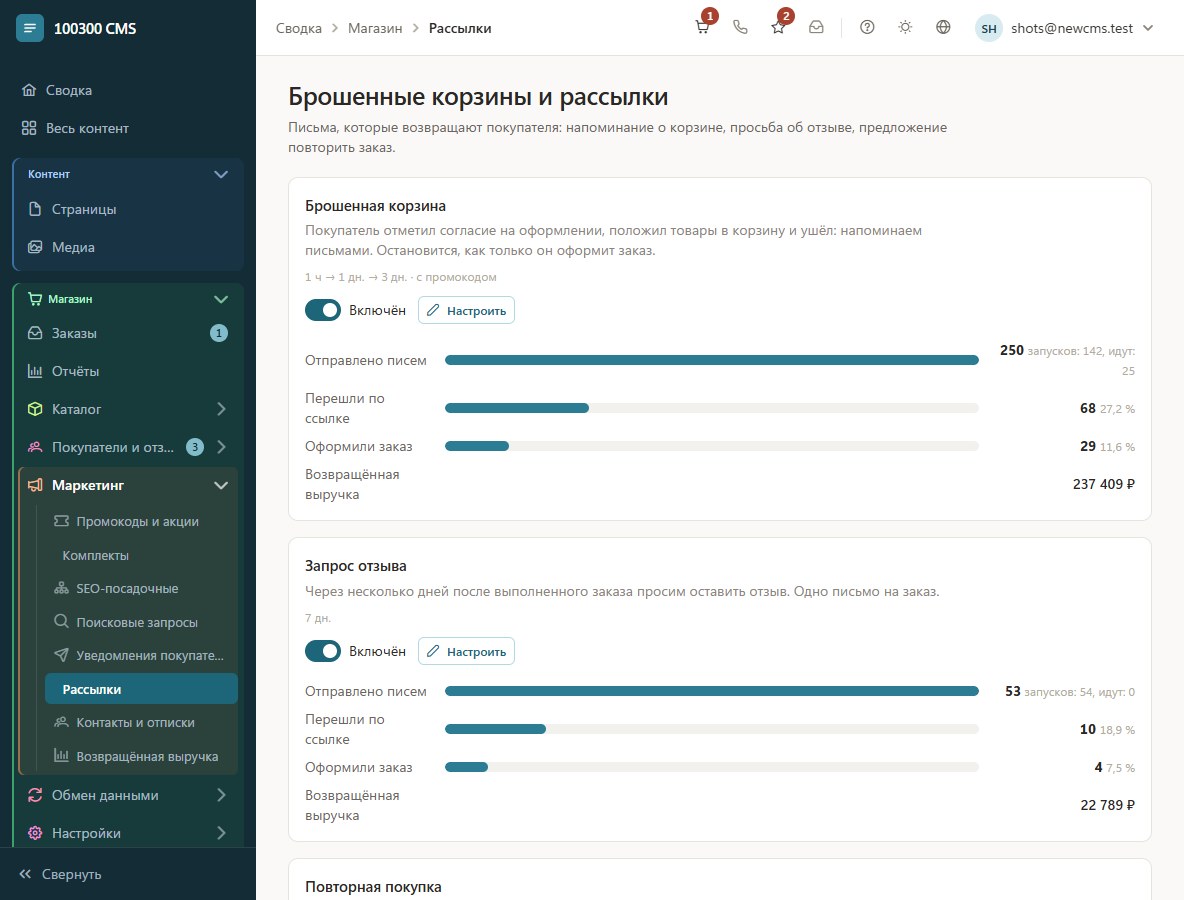The width and height of the screenshot is (1184, 900).
Task: Expand the Настройки submenu arrow
Action: coord(220,833)
